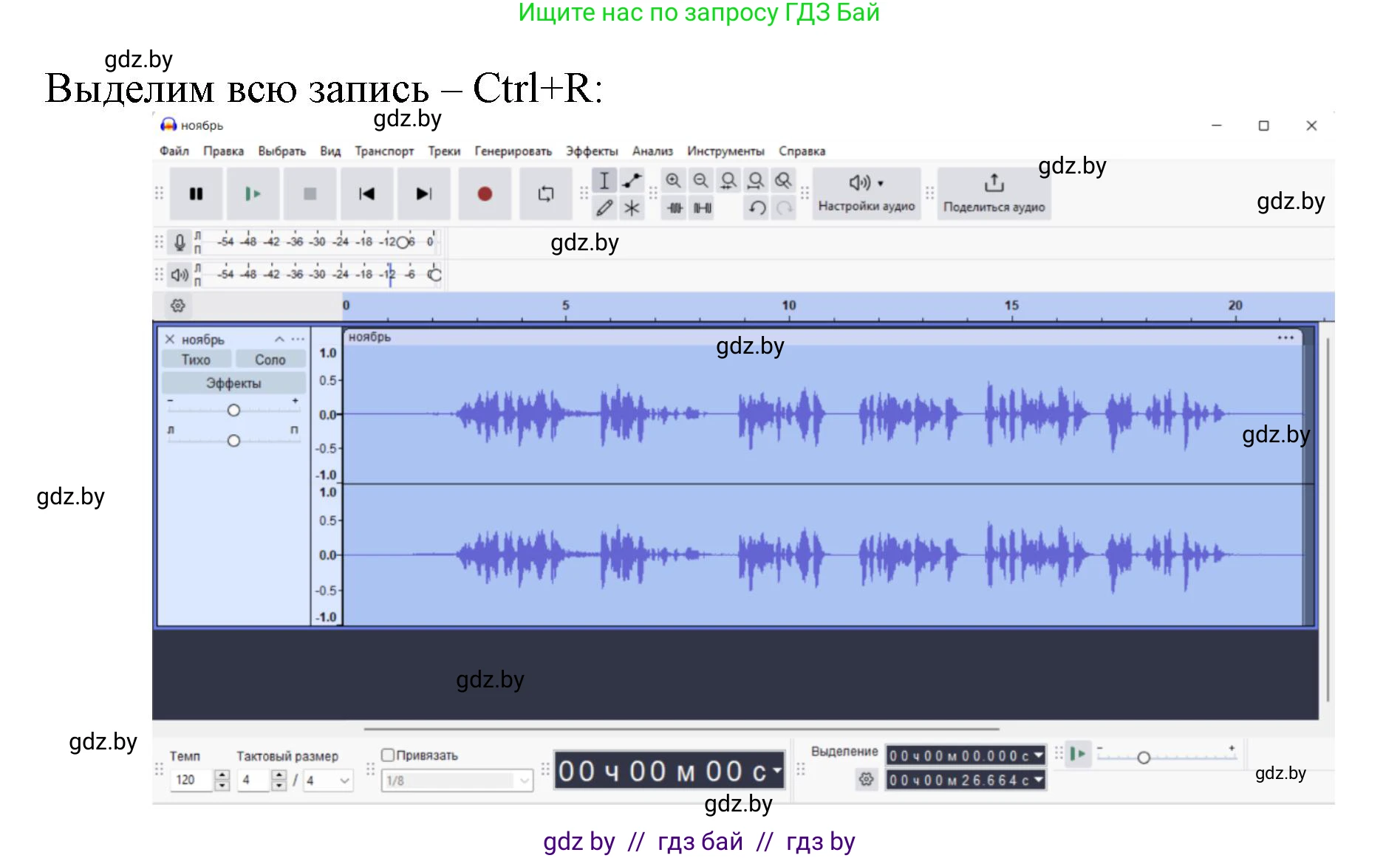Click the Zoom In magnifier icon
Screen dimensions: 1400x858
[x=673, y=181]
